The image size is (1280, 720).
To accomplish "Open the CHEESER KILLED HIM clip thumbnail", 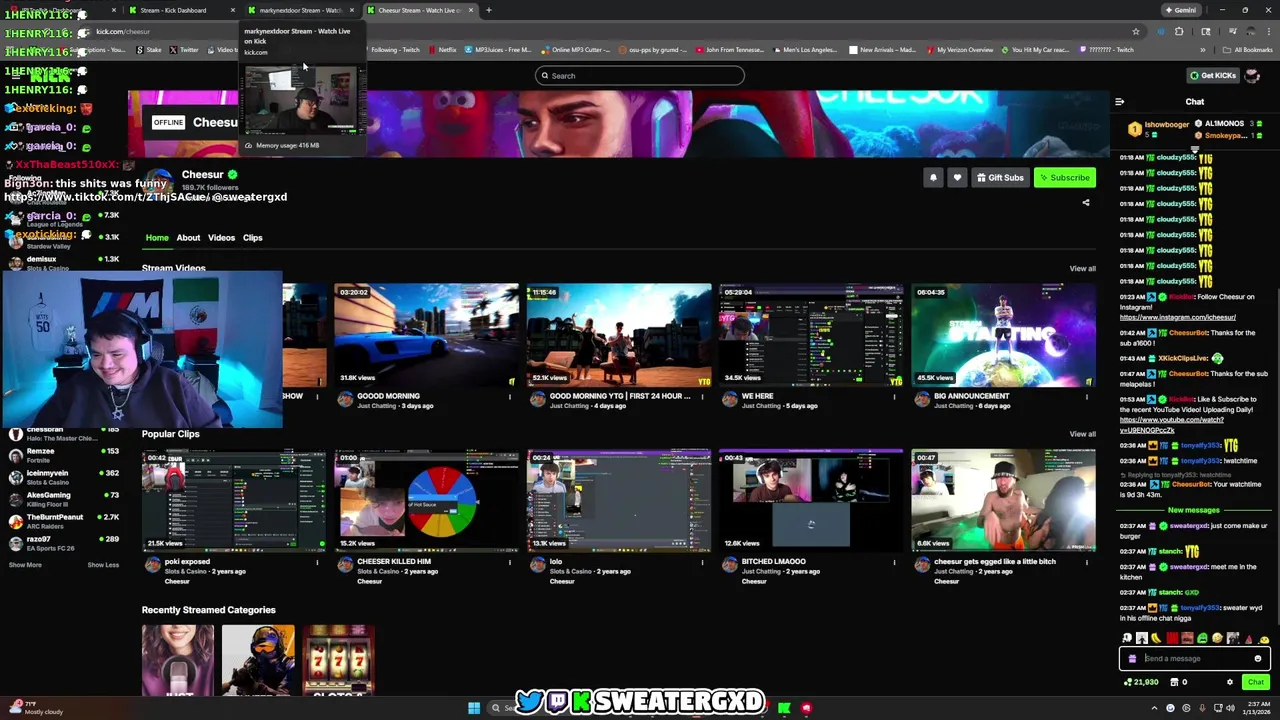I will (426, 501).
